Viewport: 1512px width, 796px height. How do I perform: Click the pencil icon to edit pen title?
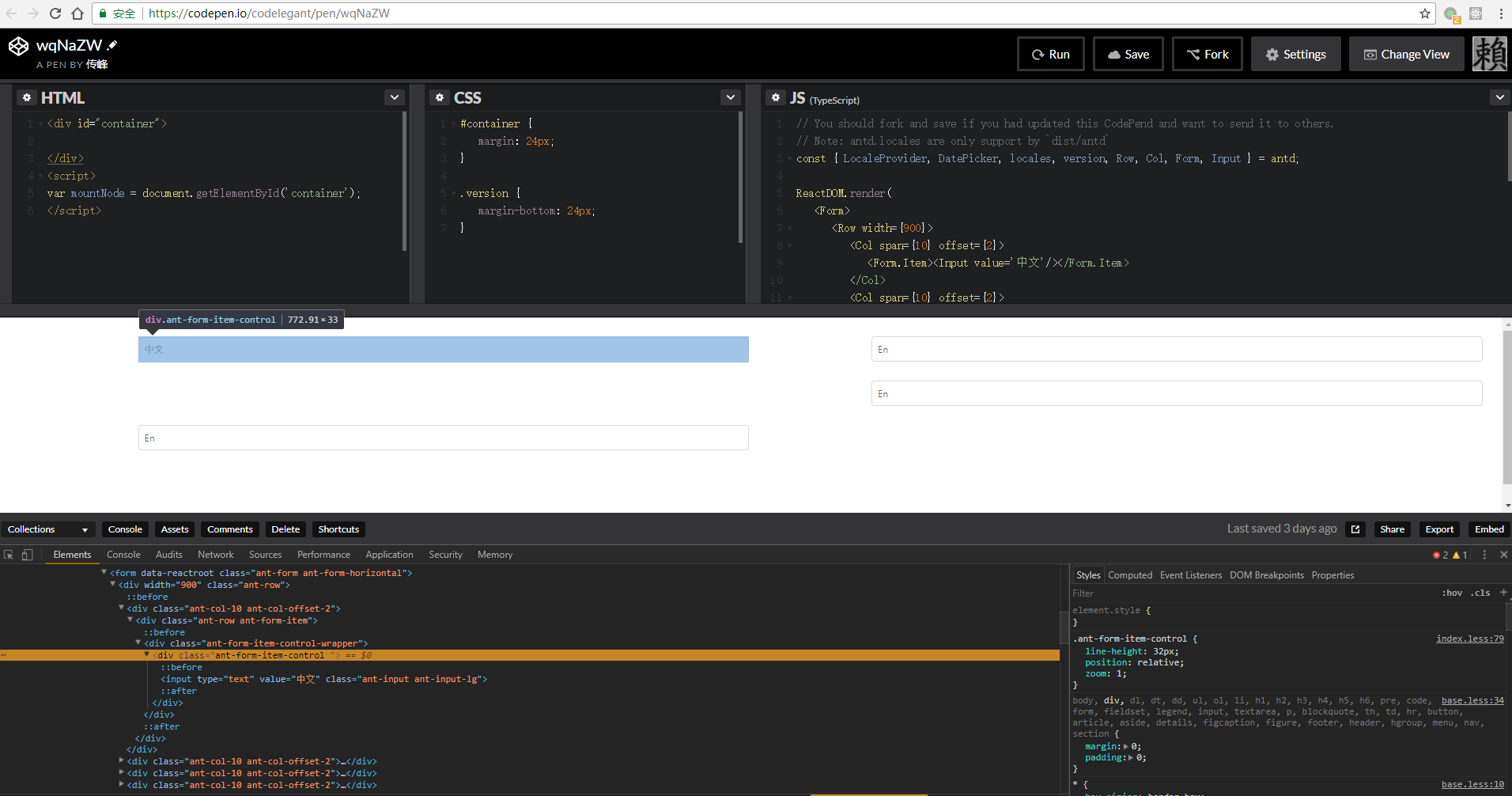tap(112, 45)
